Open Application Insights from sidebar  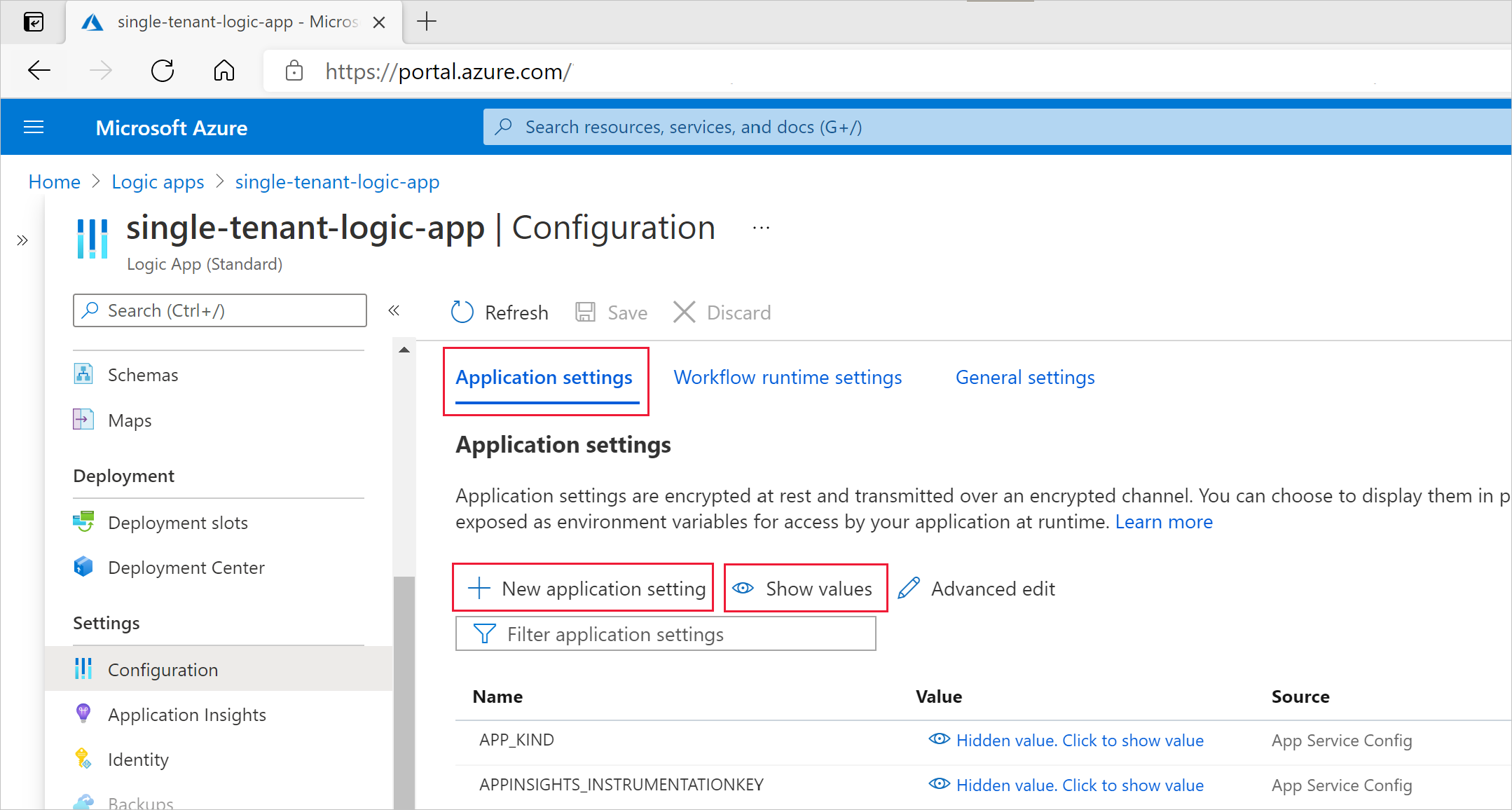(186, 715)
